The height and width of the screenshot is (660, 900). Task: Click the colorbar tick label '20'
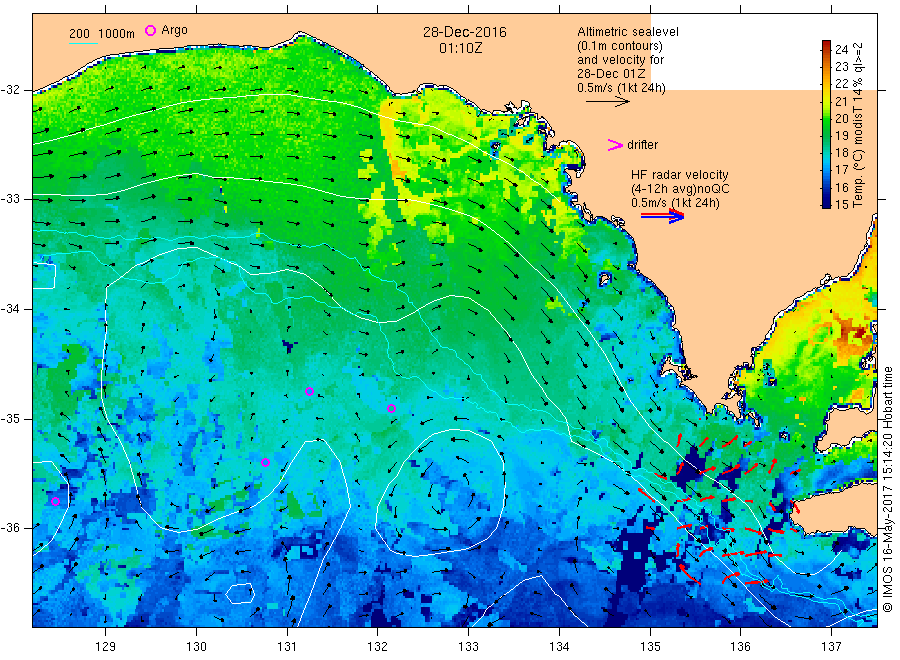[841, 118]
